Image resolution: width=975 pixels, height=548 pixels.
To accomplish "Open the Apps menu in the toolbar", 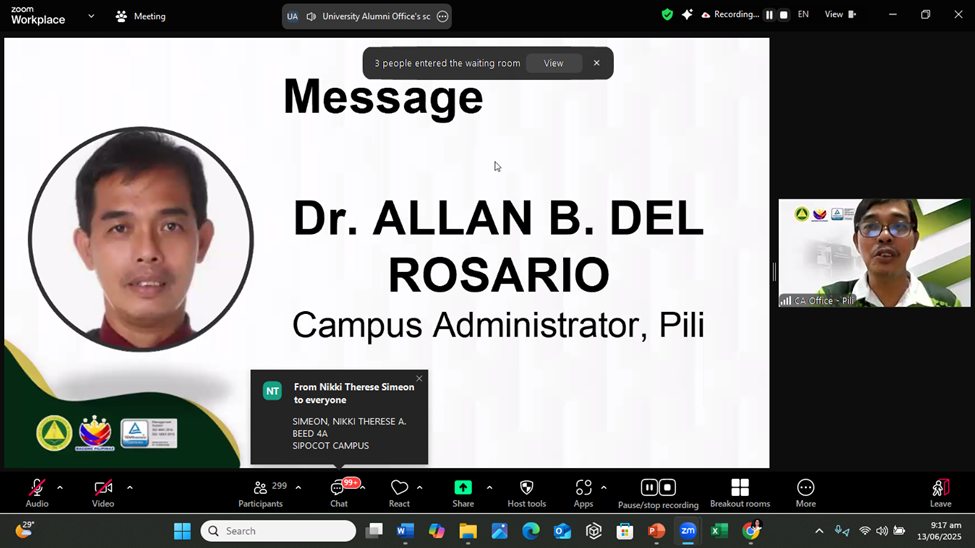I will [583, 488].
